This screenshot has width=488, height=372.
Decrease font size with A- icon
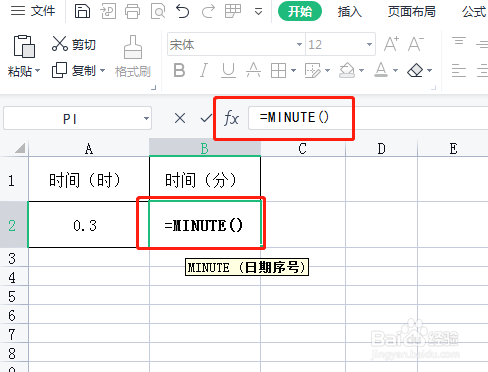[x=415, y=44]
